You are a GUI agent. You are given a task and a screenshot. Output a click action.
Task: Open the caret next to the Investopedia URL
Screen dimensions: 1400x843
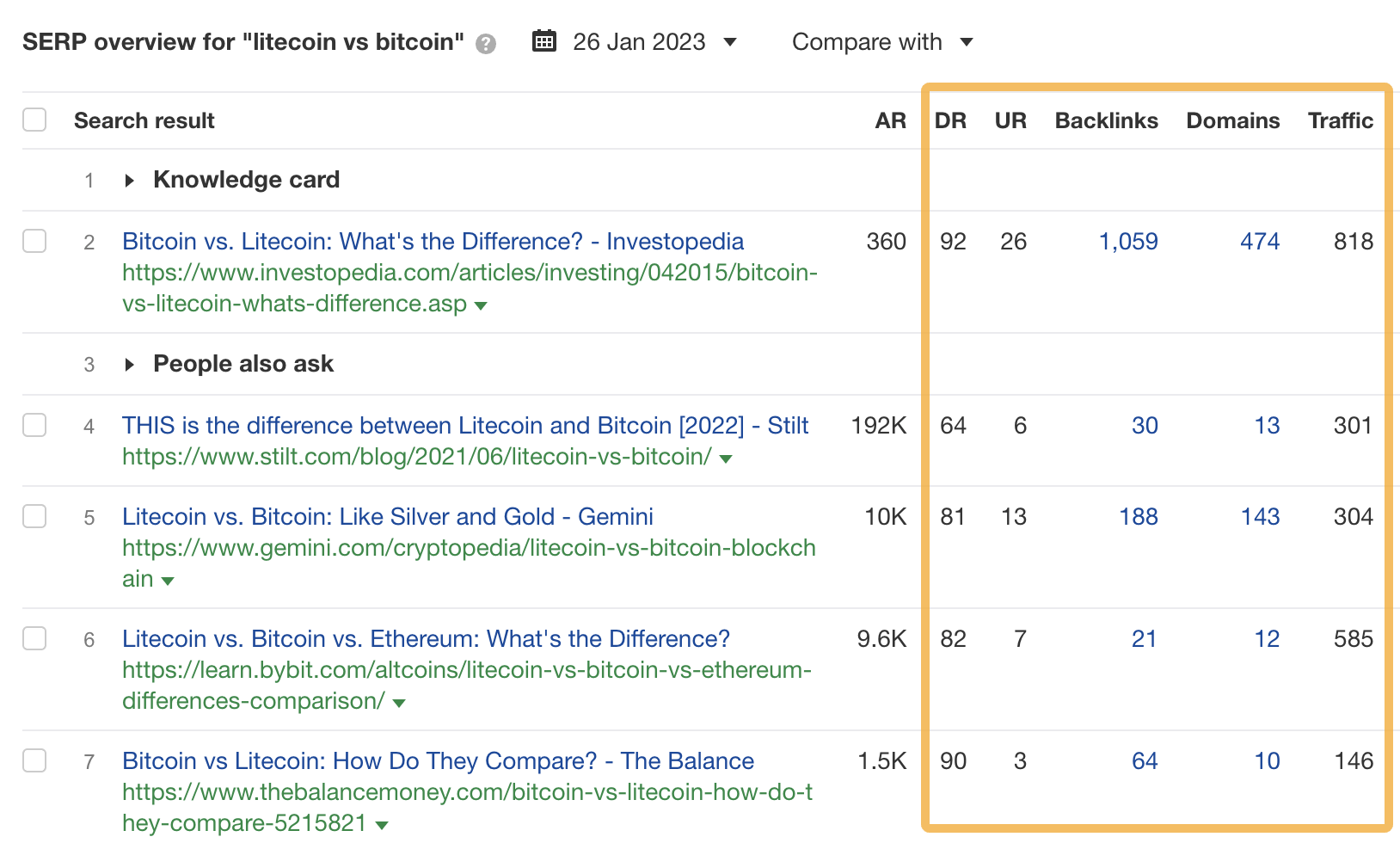click(x=482, y=305)
